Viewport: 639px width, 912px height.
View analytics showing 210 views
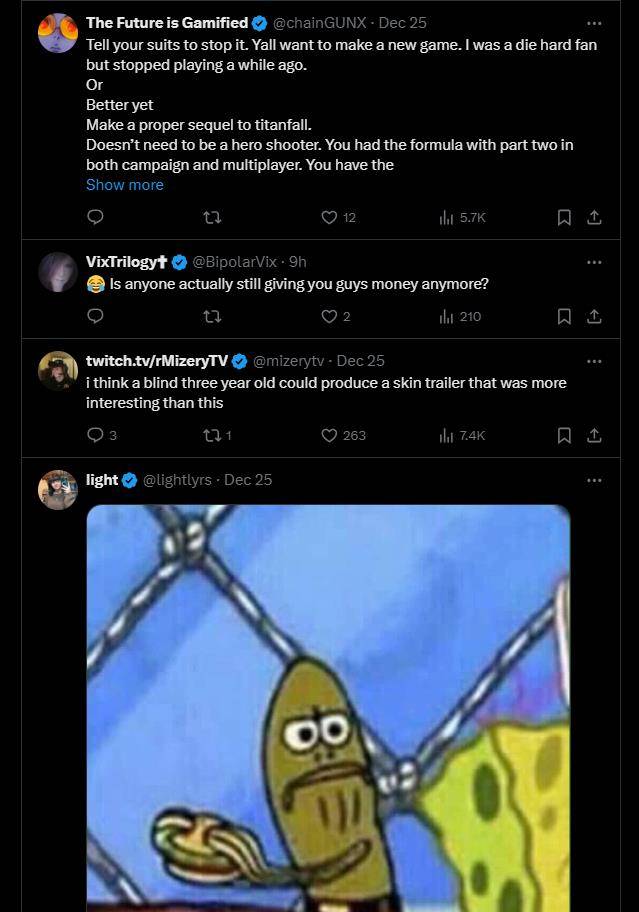(460, 316)
